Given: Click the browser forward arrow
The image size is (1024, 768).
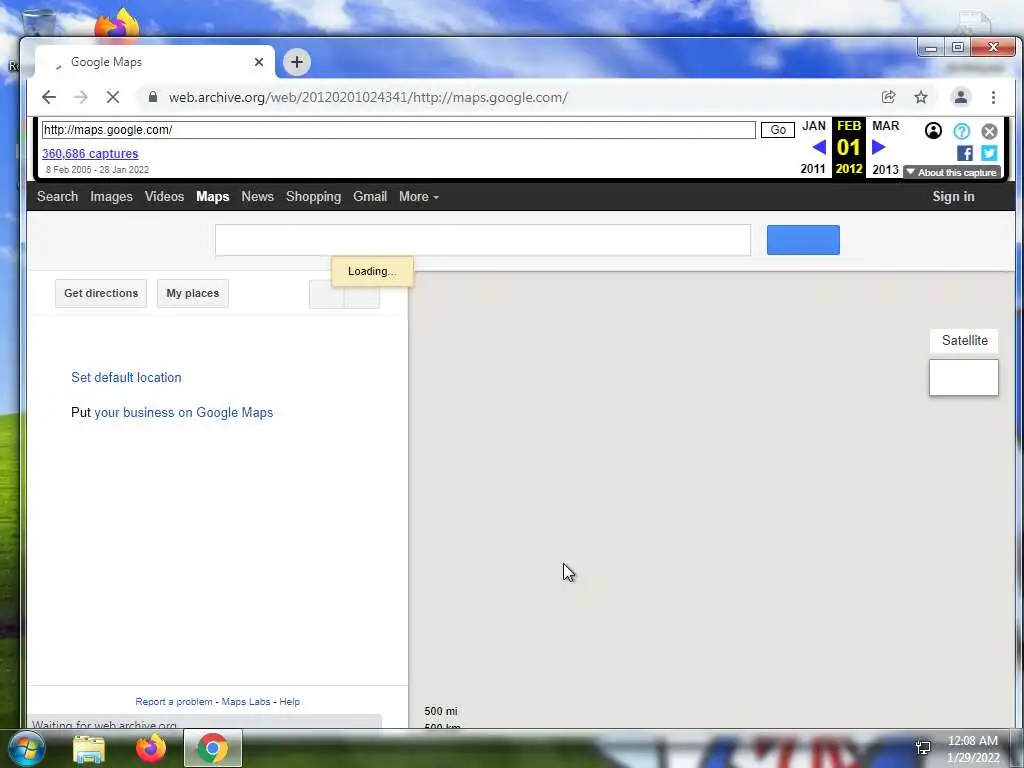Looking at the screenshot, I should tap(80, 97).
